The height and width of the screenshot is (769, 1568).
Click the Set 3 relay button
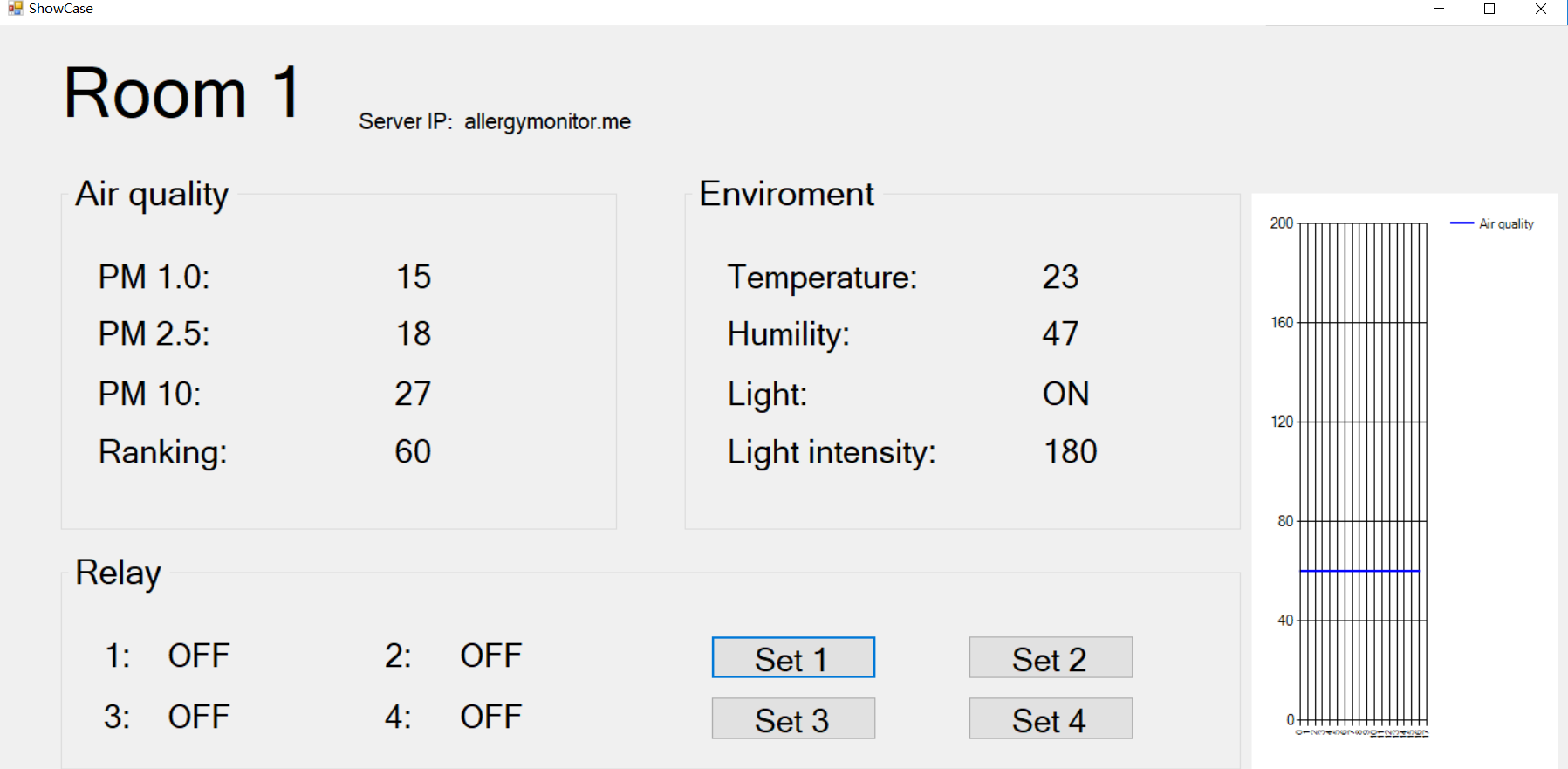click(x=792, y=718)
